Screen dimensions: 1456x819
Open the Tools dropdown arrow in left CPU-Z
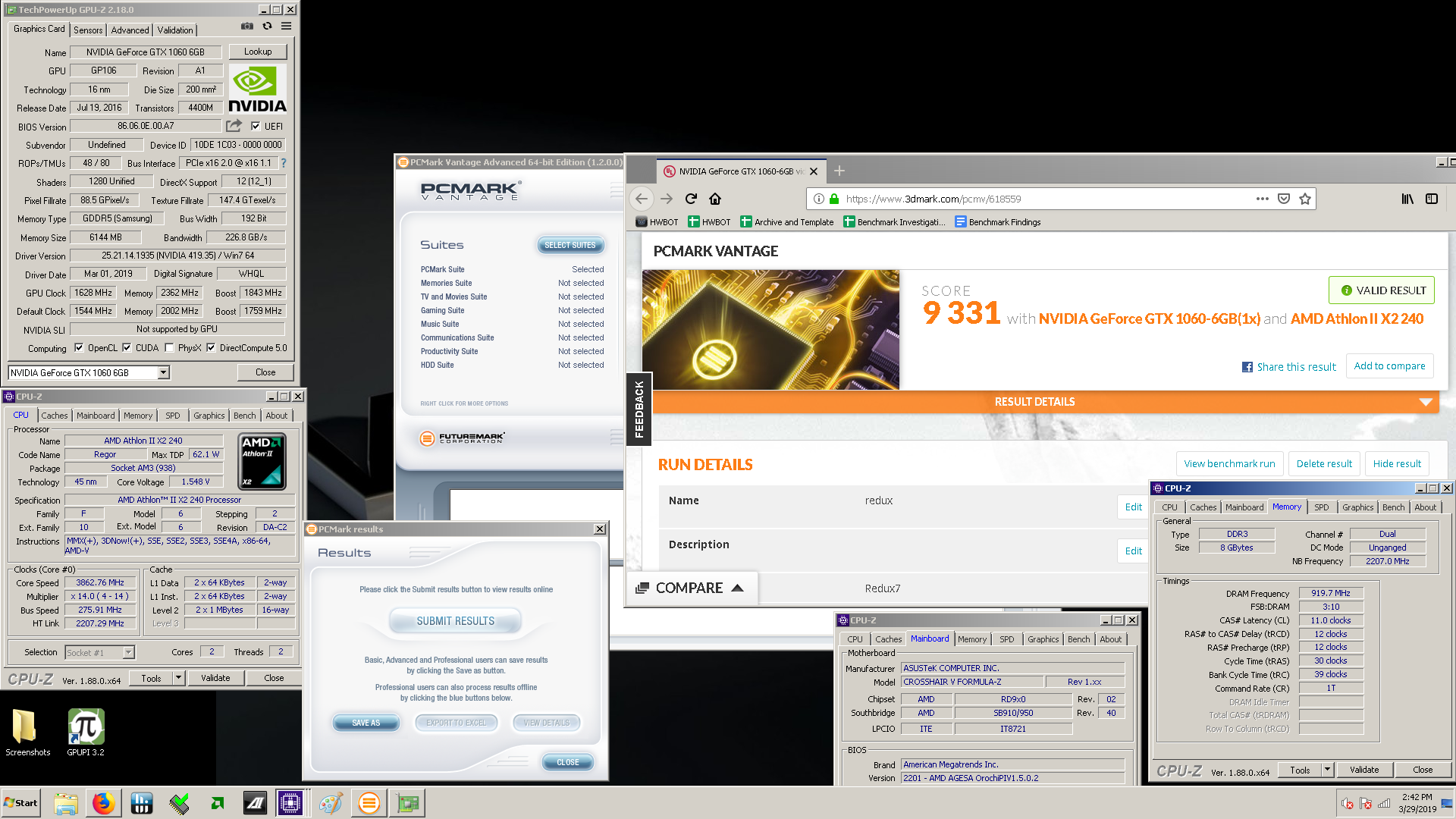click(179, 678)
